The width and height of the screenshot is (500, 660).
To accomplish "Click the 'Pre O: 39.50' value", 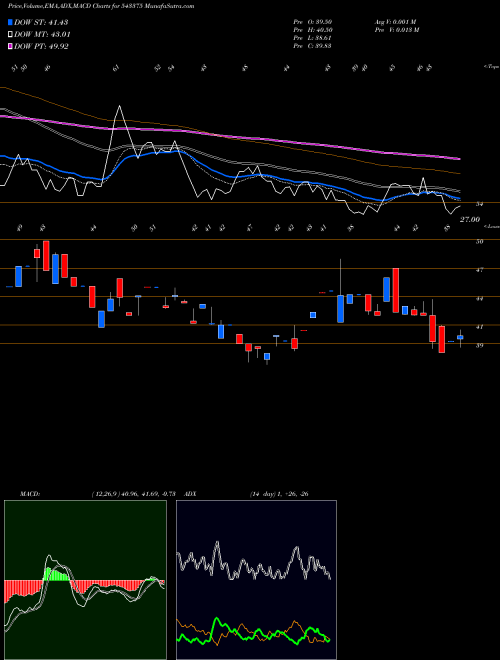I will tap(313, 22).
